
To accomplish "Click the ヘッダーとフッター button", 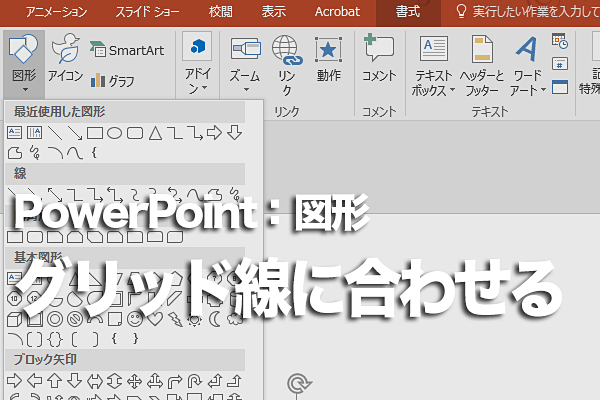I will (482, 66).
